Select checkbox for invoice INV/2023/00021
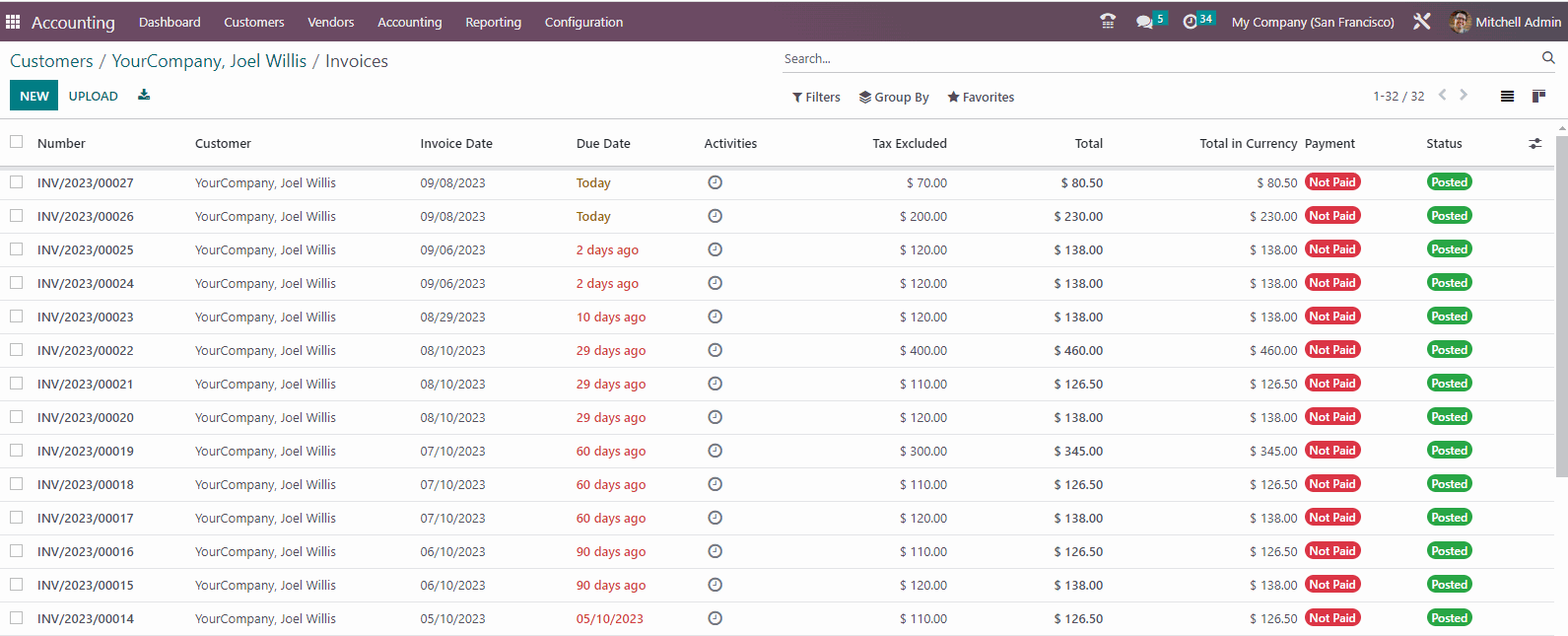Screen dimensions: 1568x636 17,384
